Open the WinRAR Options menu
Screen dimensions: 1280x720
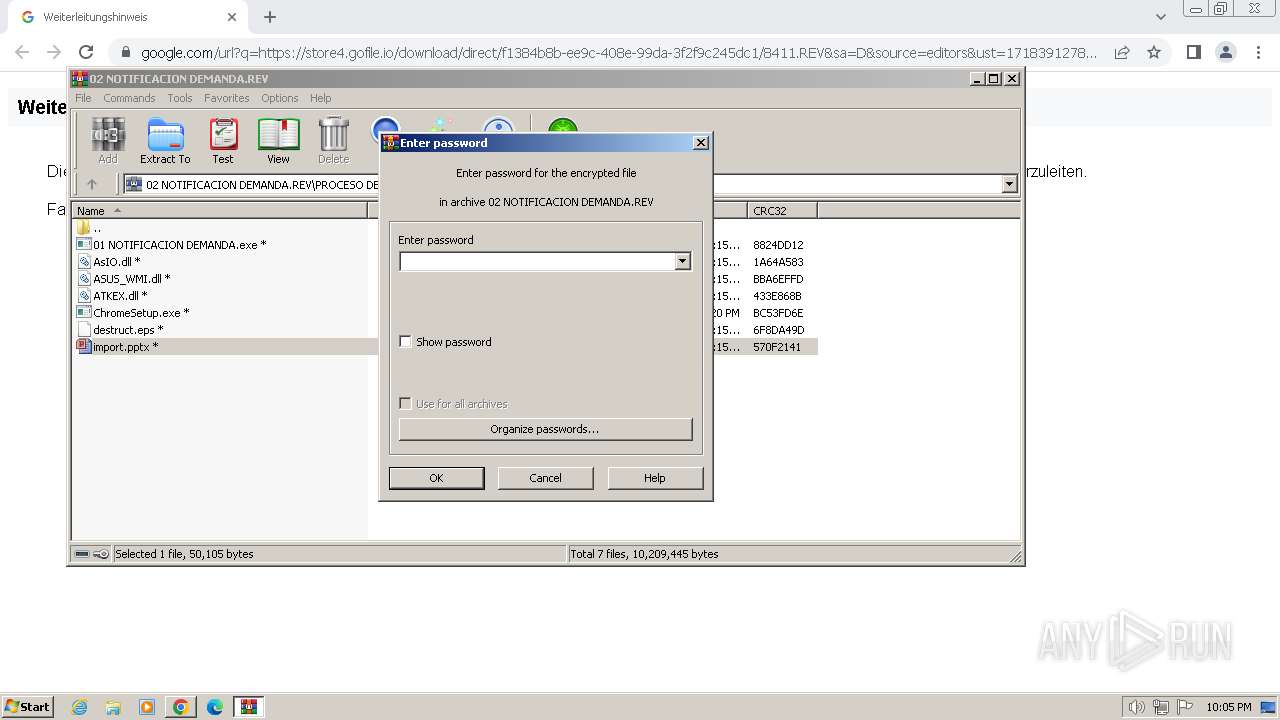[280, 98]
